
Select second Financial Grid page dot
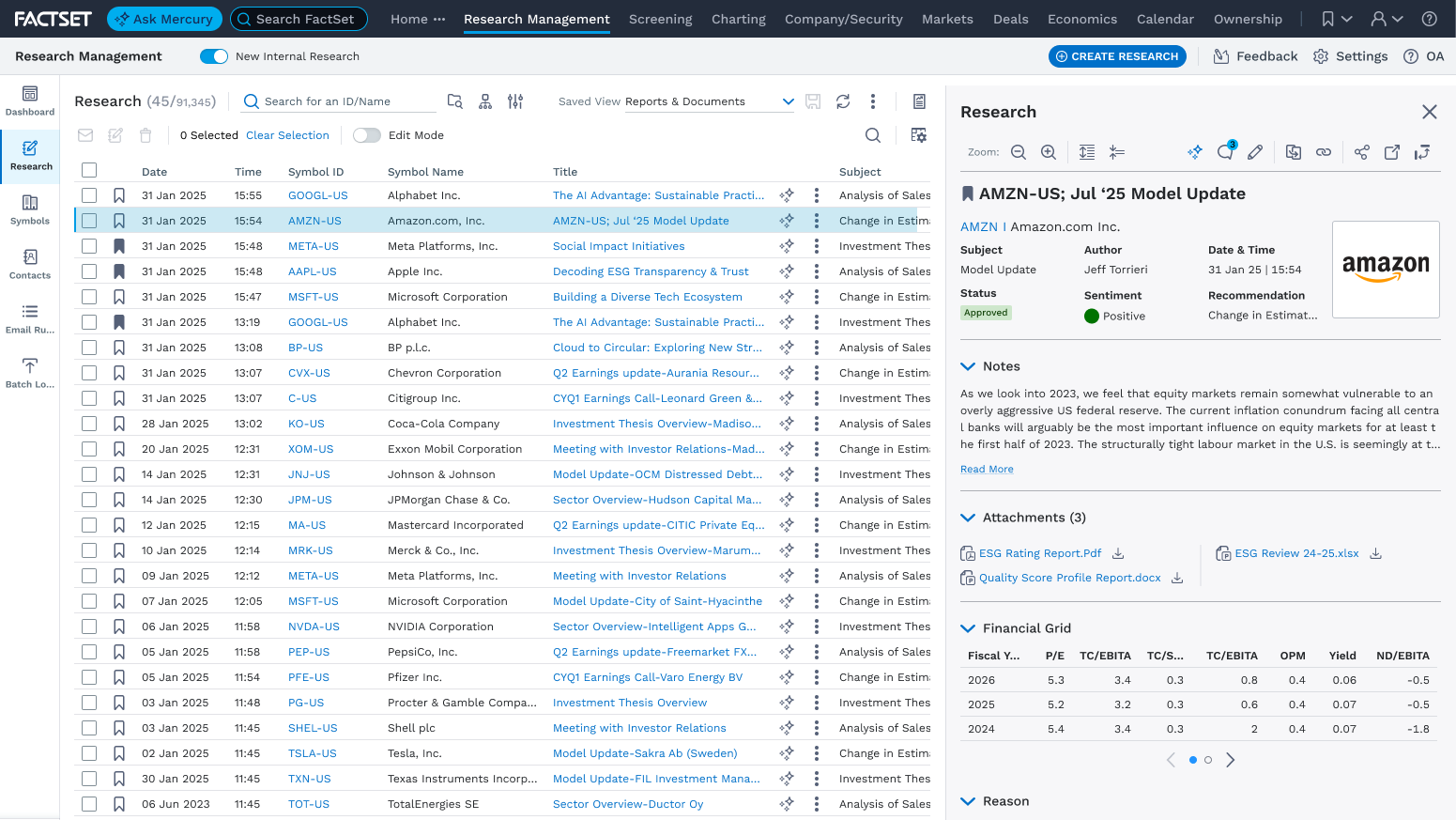[1208, 760]
